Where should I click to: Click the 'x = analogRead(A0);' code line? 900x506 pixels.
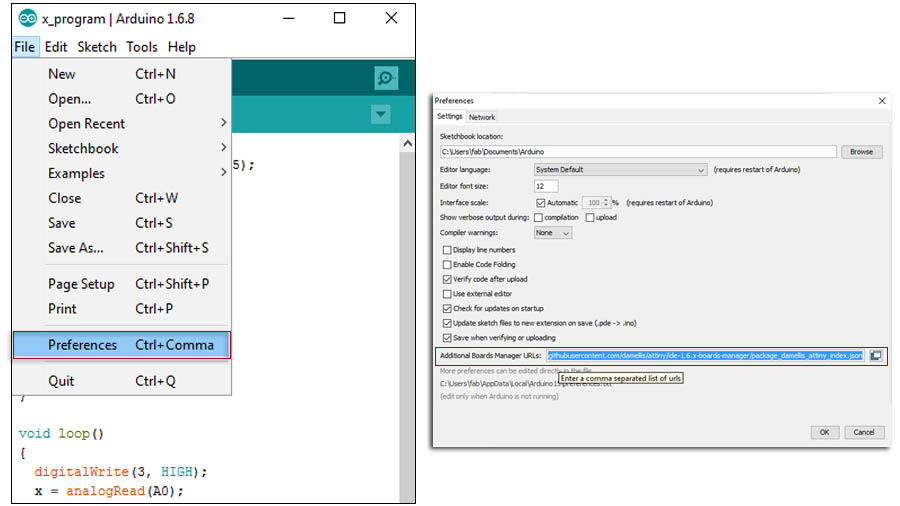click(109, 491)
